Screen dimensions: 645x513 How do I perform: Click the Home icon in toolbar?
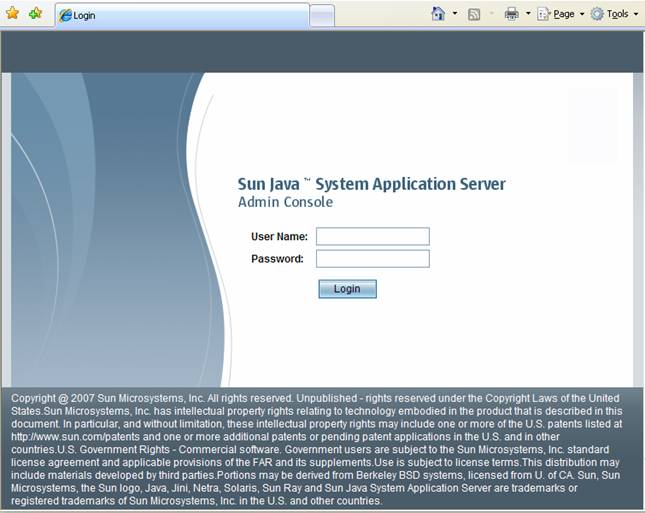coord(438,14)
